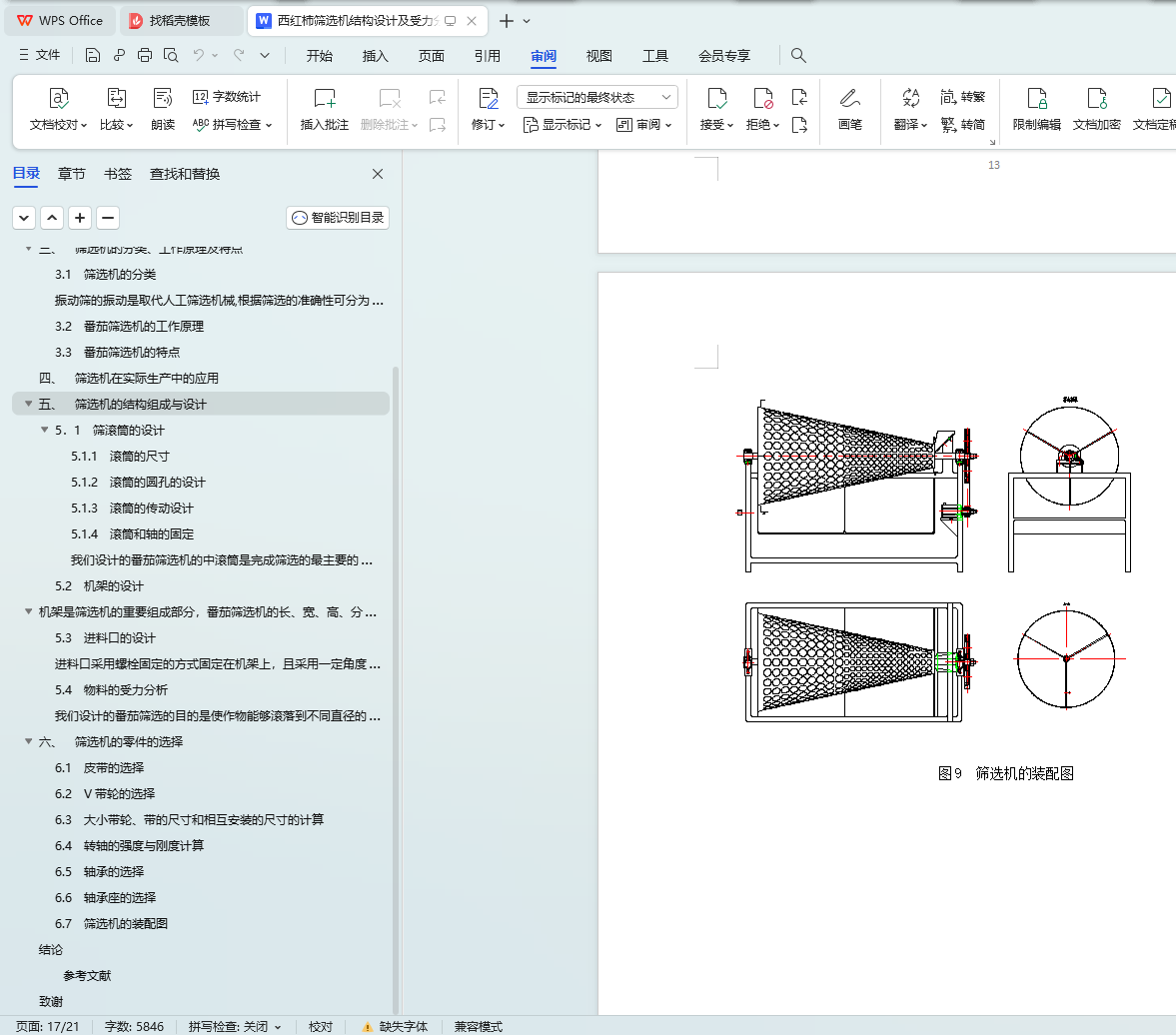1176x1035 pixels.
Task: Start 朗读 read aloud
Action: pyautogui.click(x=163, y=110)
